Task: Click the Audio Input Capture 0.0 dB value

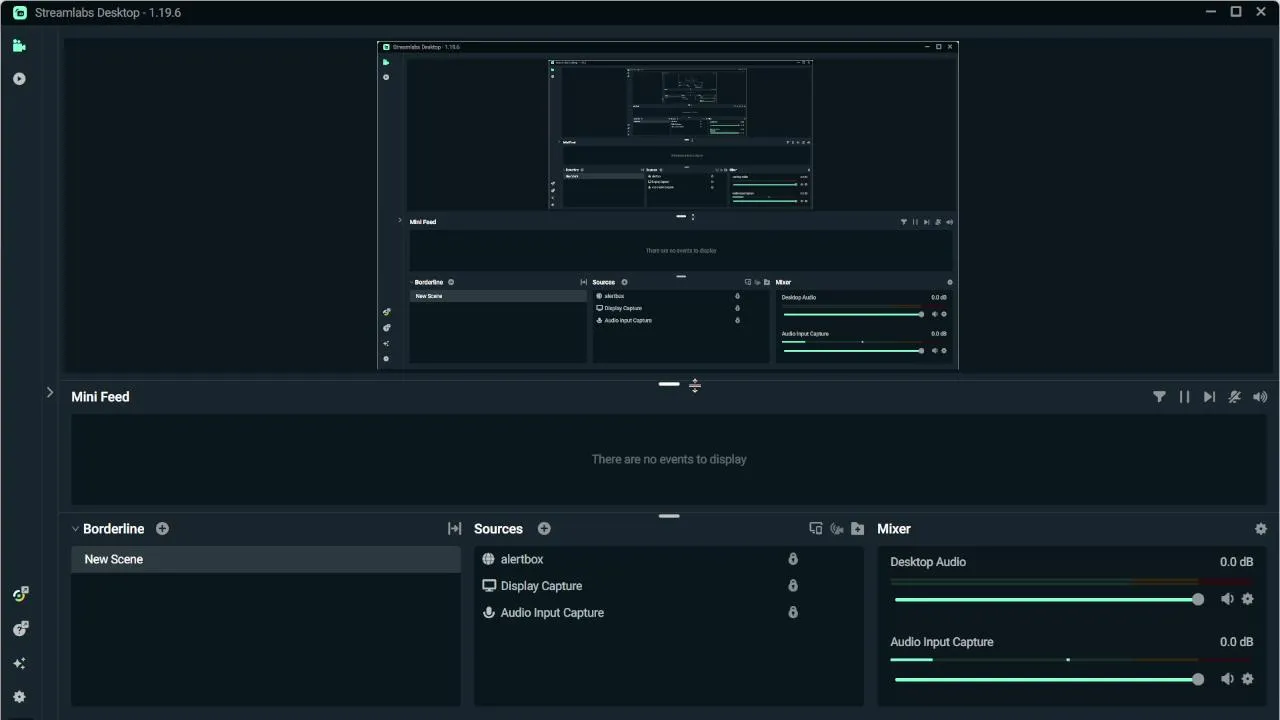Action: point(1236,642)
